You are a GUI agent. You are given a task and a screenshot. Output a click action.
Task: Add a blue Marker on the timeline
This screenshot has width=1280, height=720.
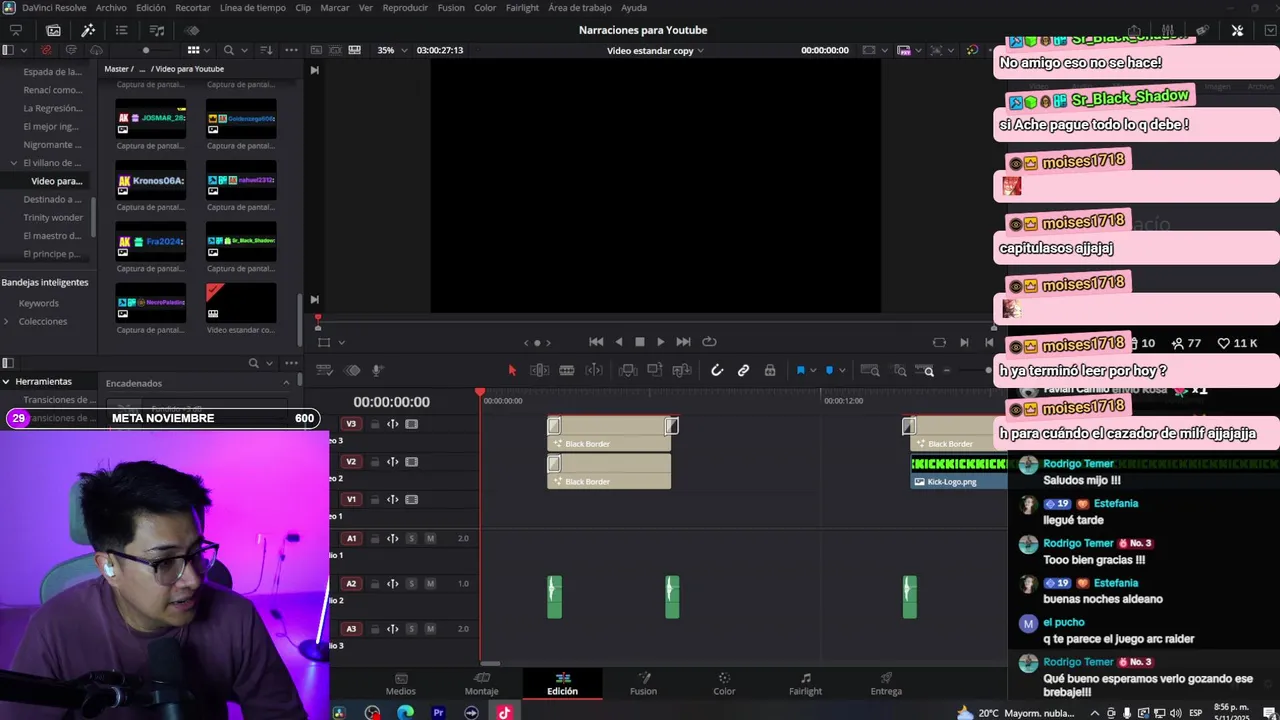pyautogui.click(x=829, y=370)
